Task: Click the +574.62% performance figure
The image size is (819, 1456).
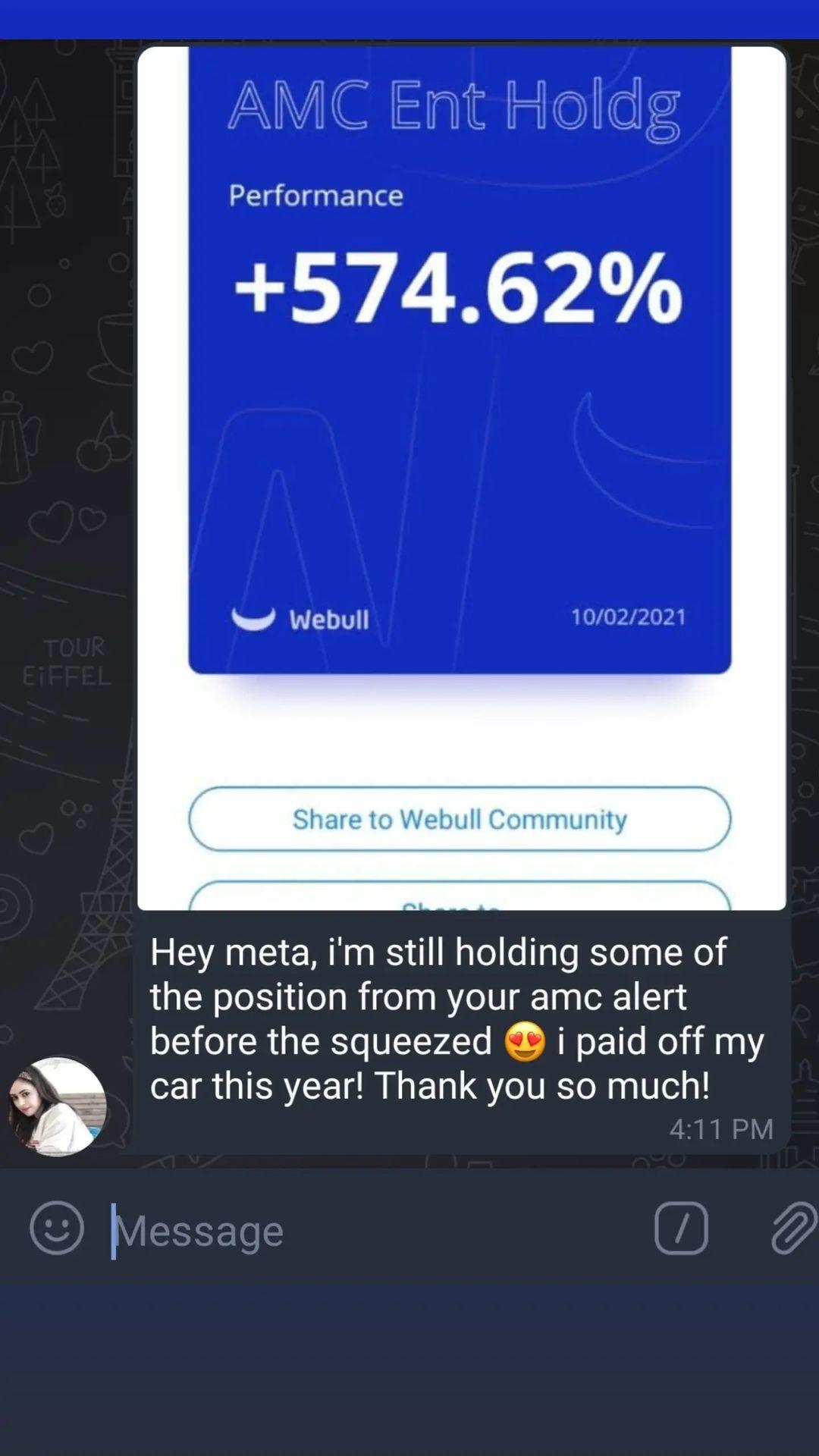Action: [x=458, y=289]
